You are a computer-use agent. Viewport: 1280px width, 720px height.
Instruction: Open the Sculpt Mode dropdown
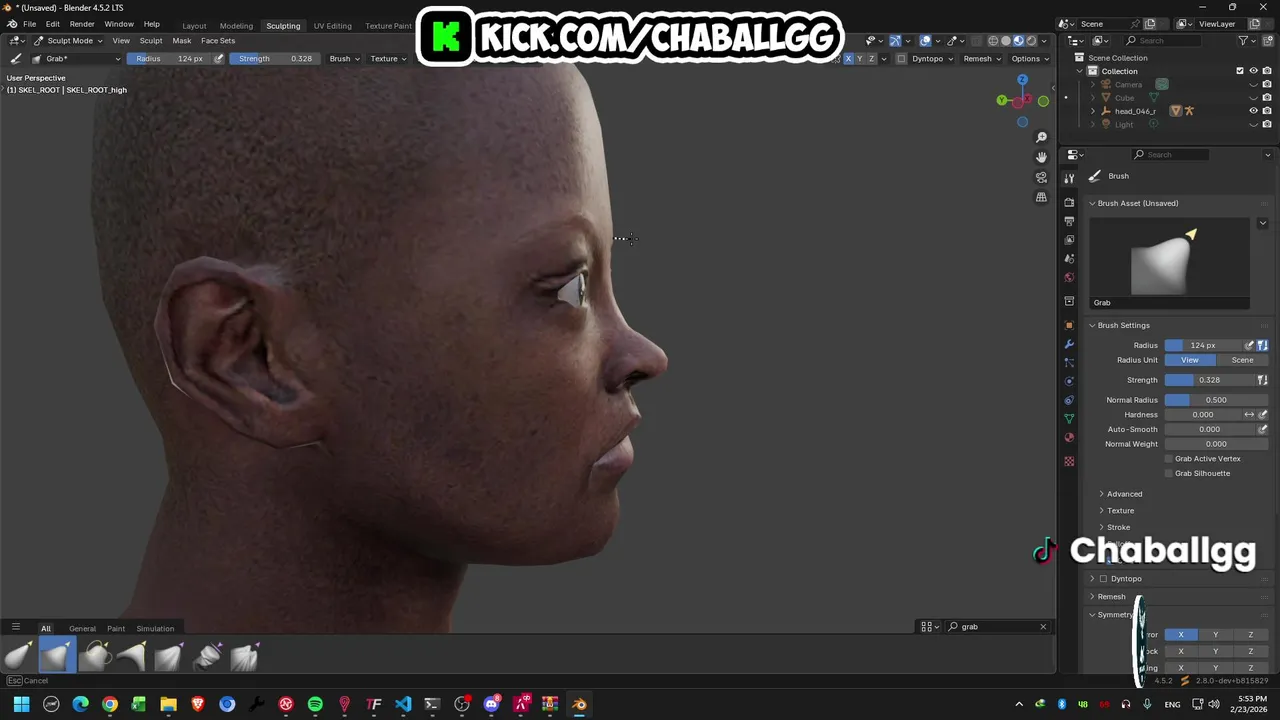[68, 41]
